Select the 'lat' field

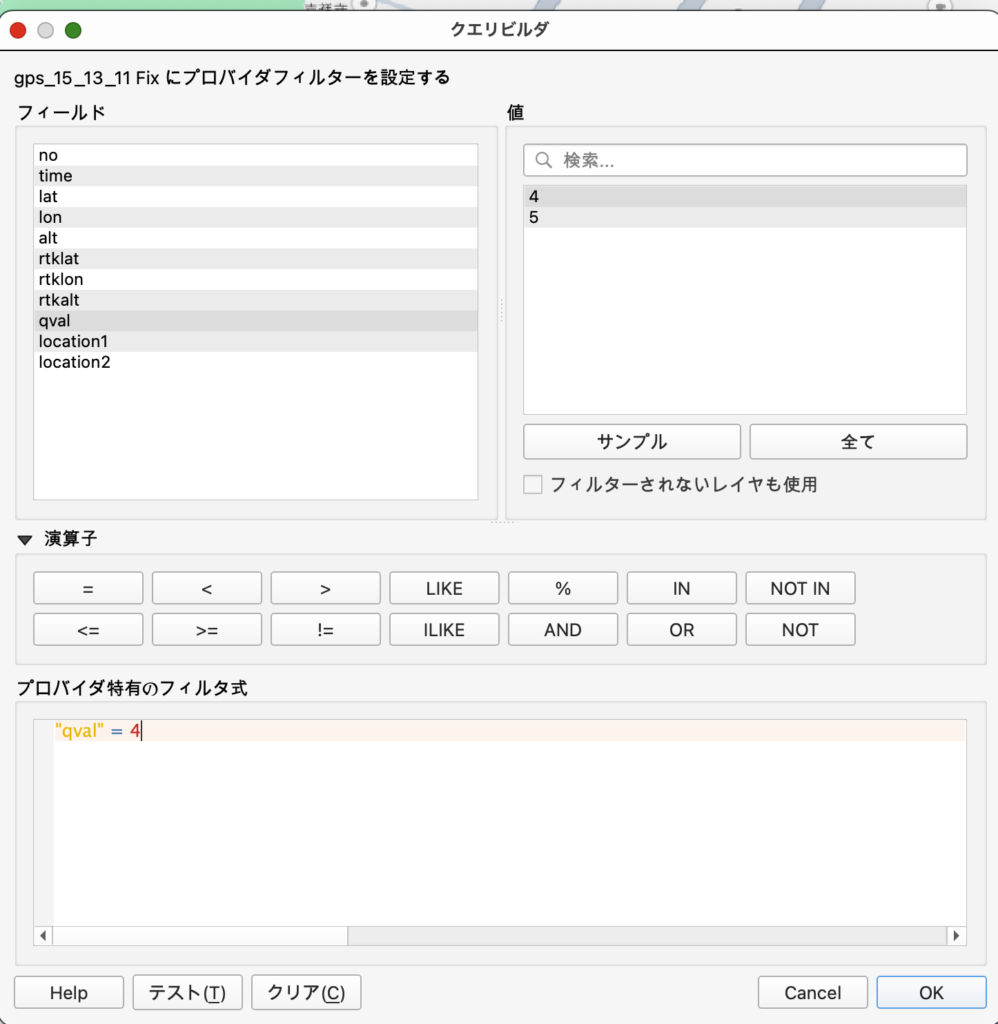tap(255, 197)
